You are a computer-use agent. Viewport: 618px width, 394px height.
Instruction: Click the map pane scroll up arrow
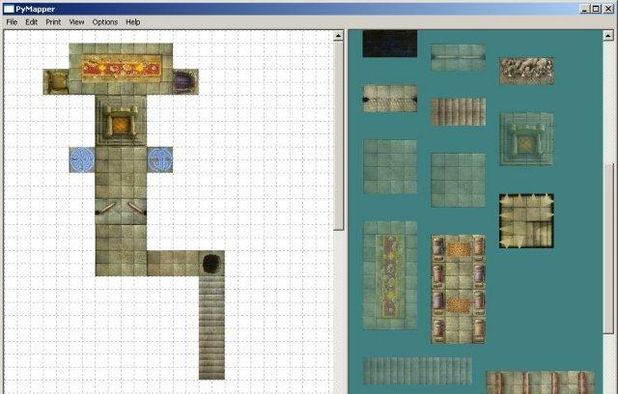338,36
